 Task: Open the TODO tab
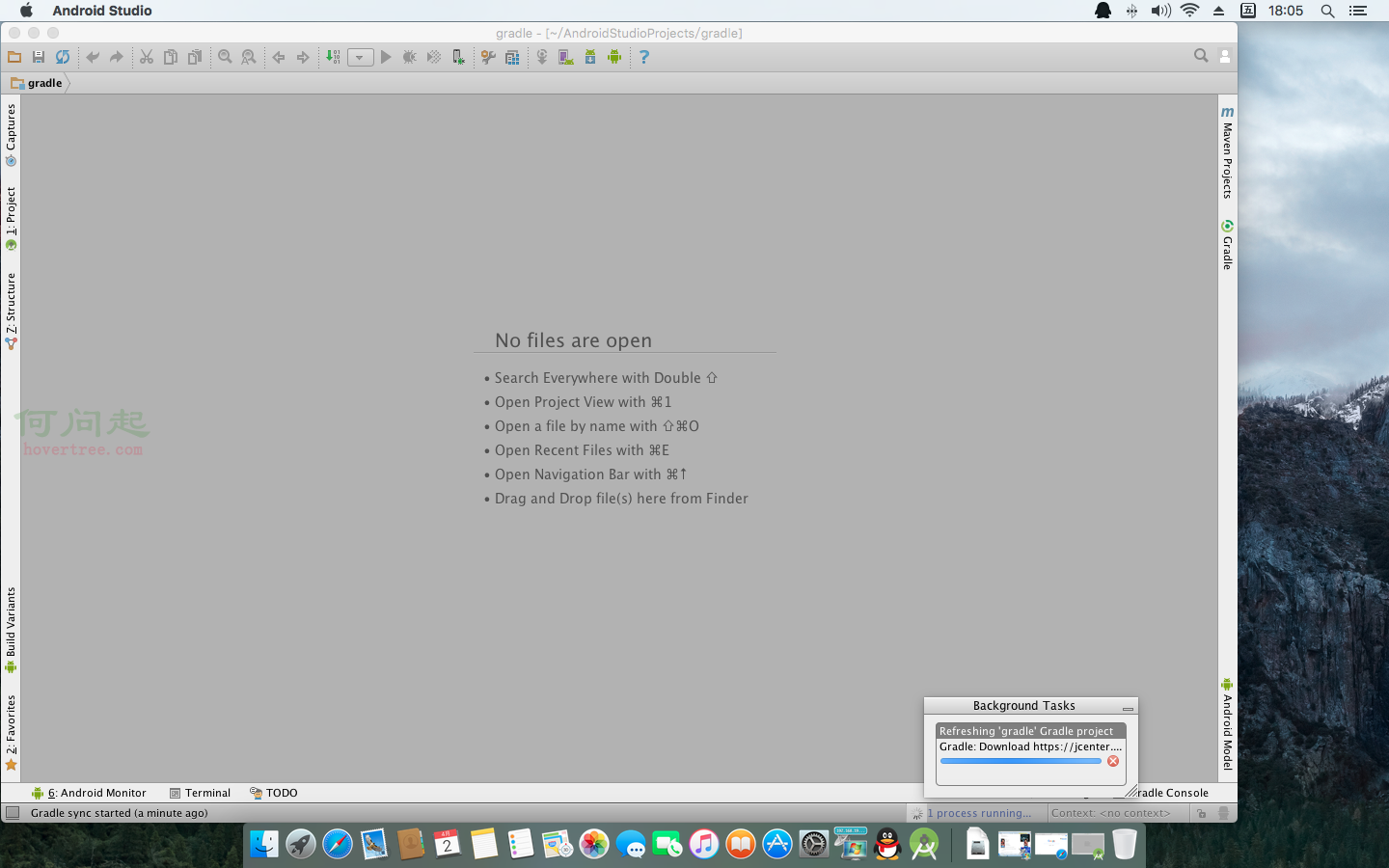[274, 793]
